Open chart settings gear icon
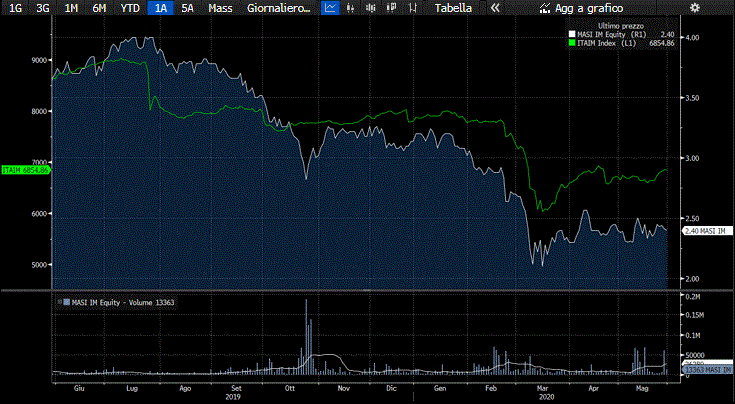This screenshot has height=404, width=735. (x=695, y=7)
